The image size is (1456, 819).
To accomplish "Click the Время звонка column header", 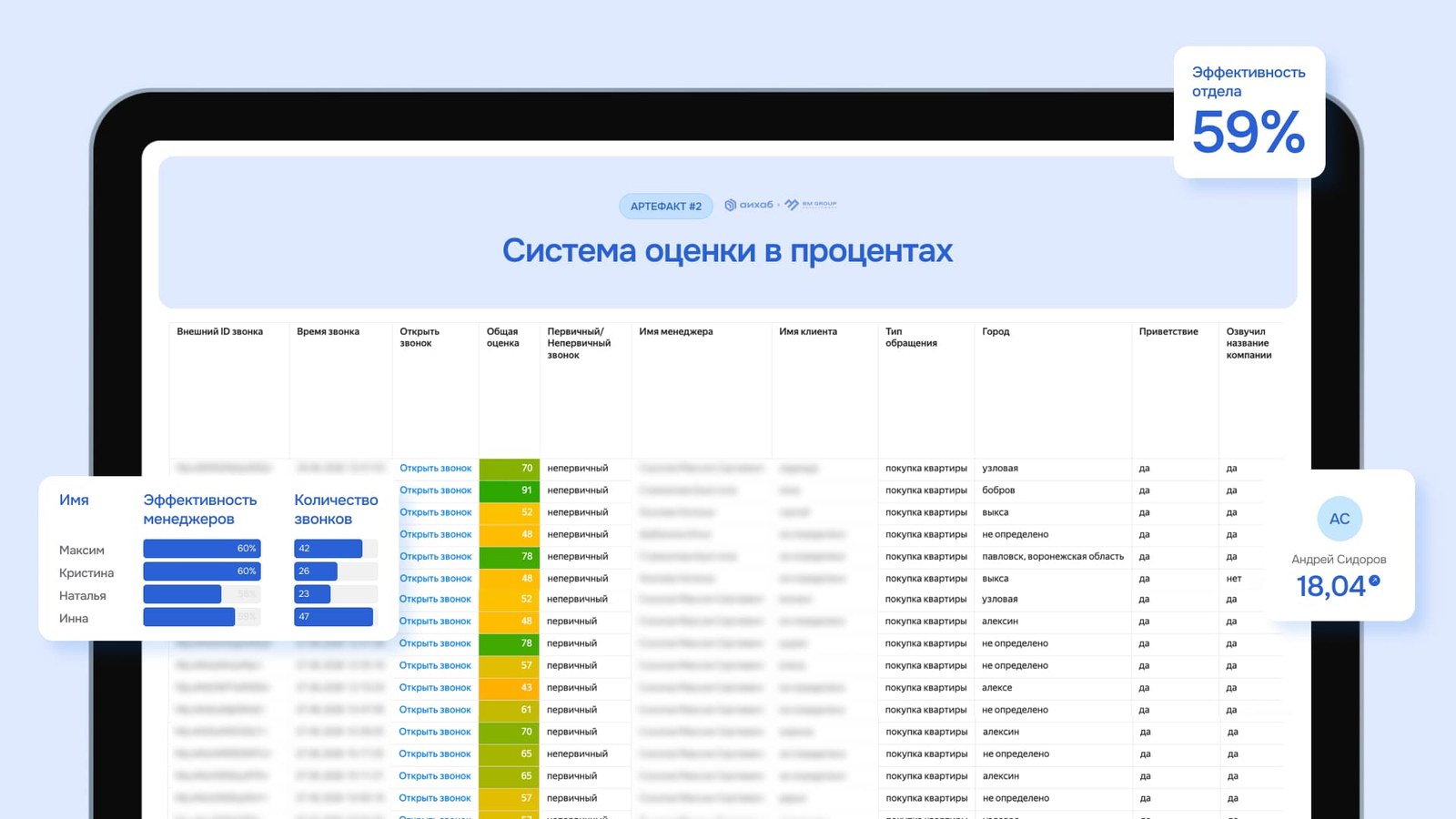I will tap(328, 332).
